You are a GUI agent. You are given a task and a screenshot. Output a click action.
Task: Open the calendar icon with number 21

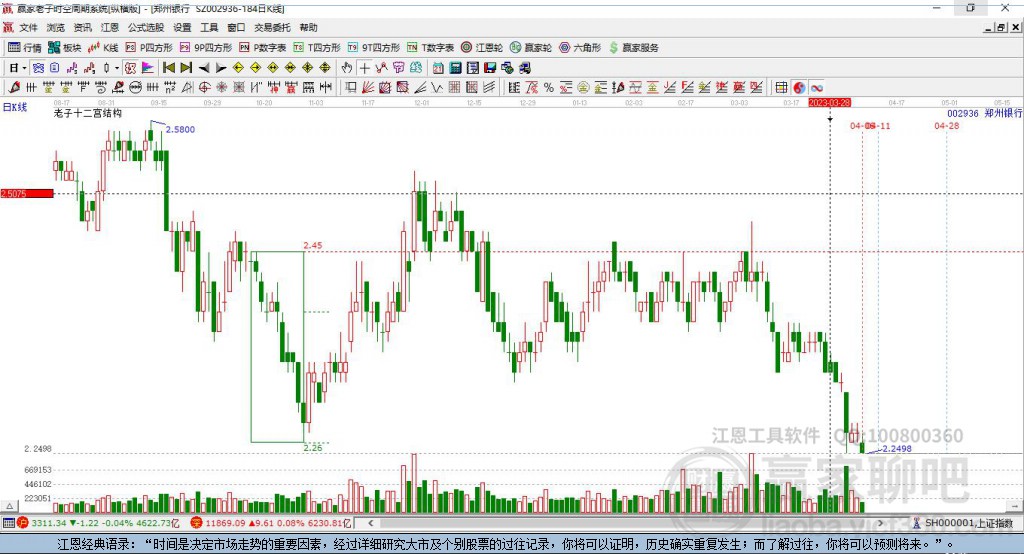coord(438,68)
